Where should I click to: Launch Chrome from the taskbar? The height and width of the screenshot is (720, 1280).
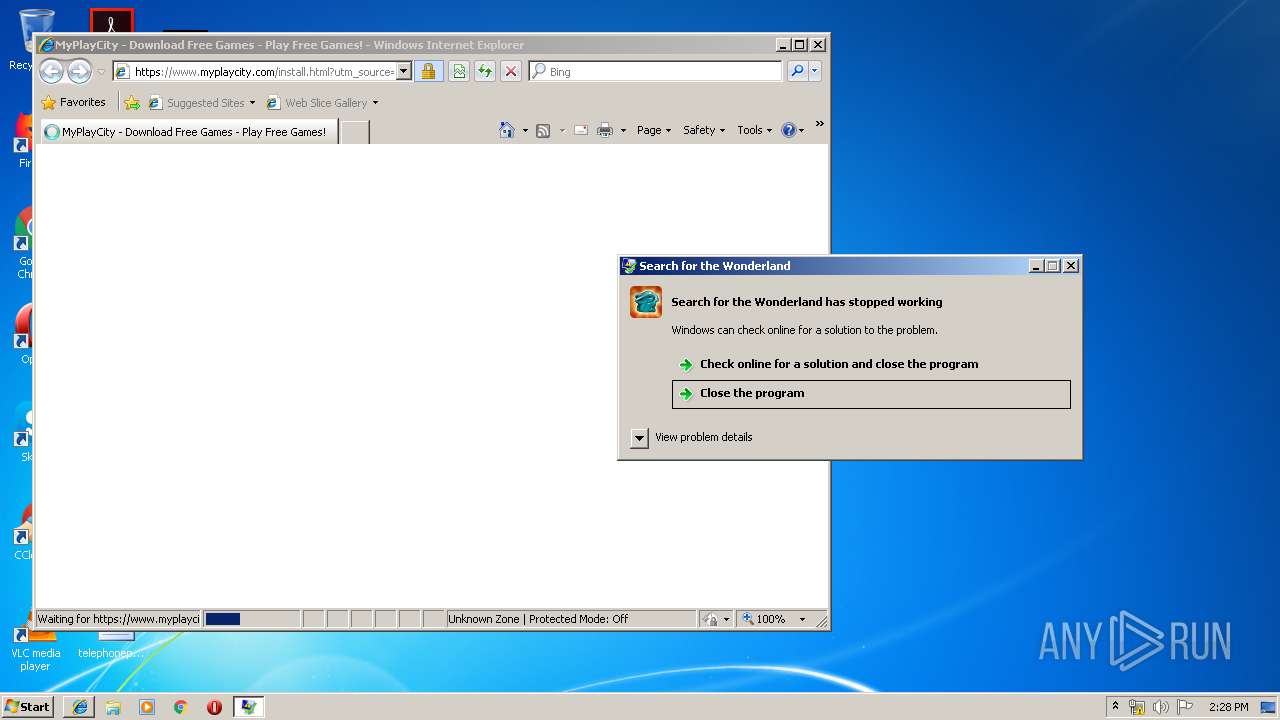coord(180,707)
